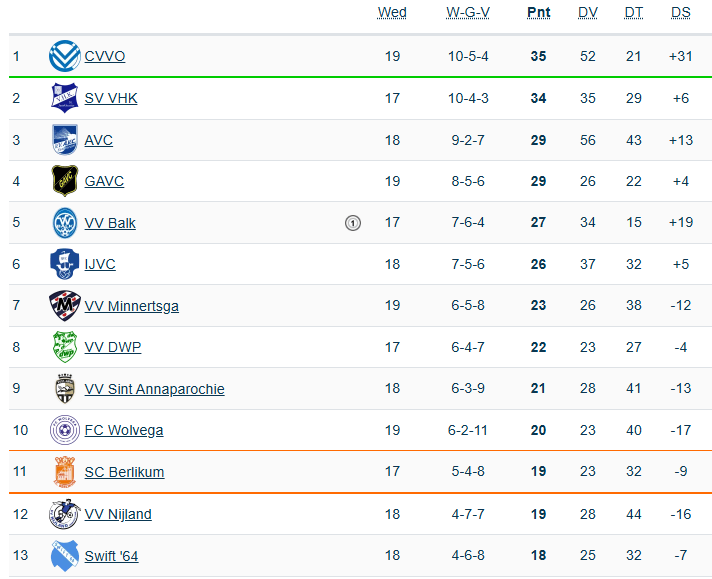This screenshot has height=579, width=712.
Task: Sort by the Pnt points header
Action: click(539, 13)
